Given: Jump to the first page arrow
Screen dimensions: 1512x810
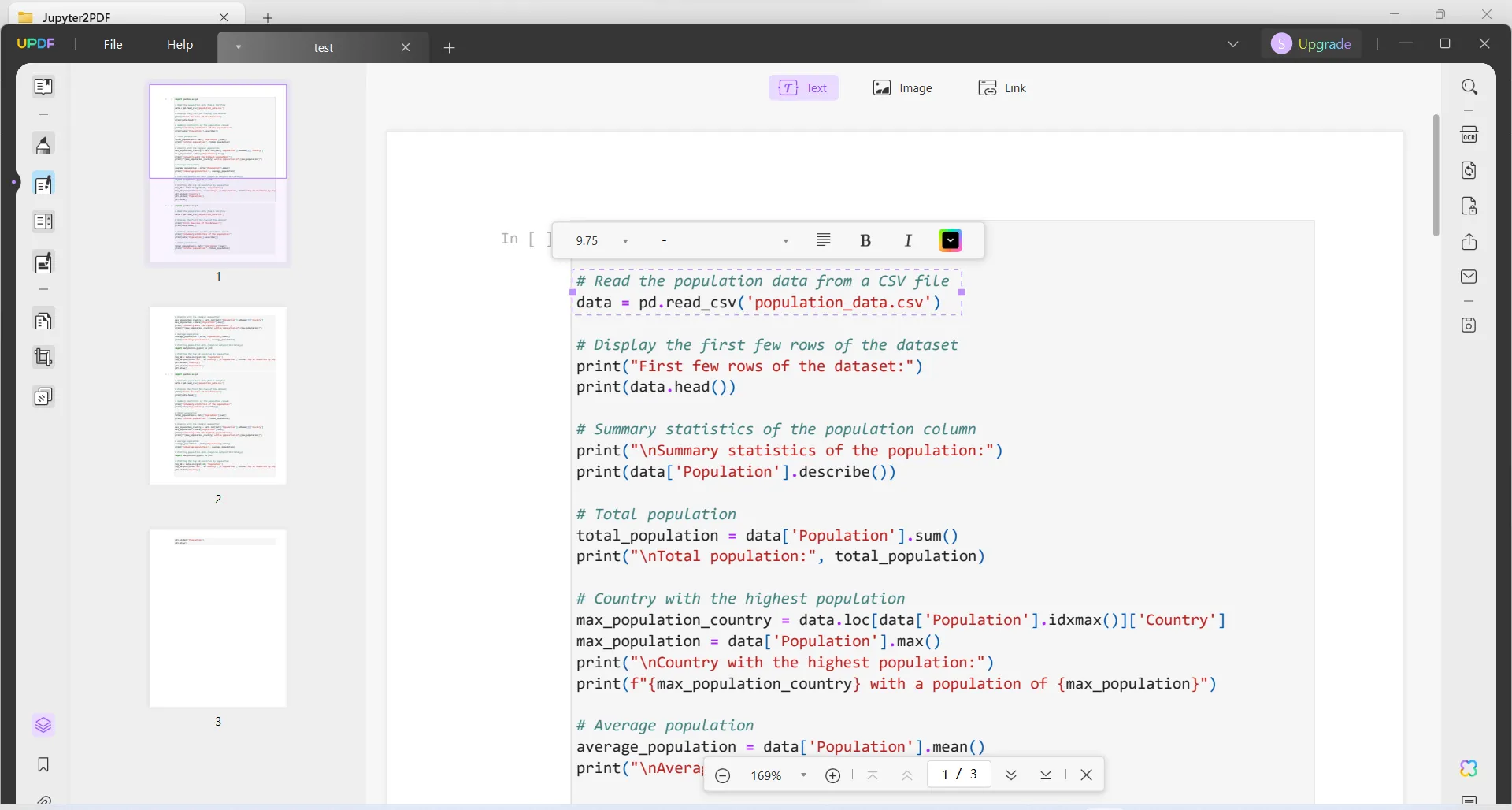Looking at the screenshot, I should click(x=873, y=775).
